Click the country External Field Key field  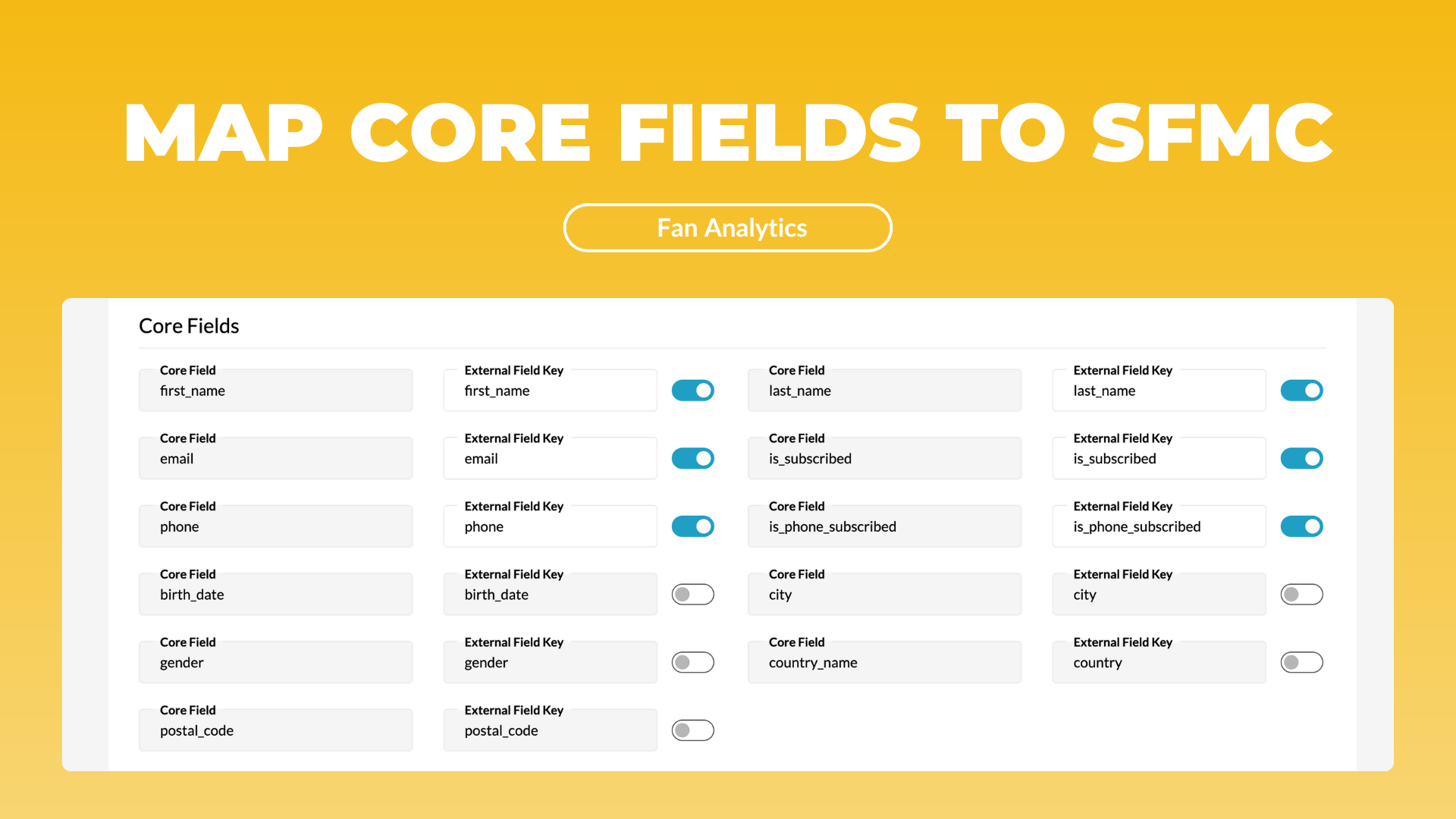coord(1159,663)
